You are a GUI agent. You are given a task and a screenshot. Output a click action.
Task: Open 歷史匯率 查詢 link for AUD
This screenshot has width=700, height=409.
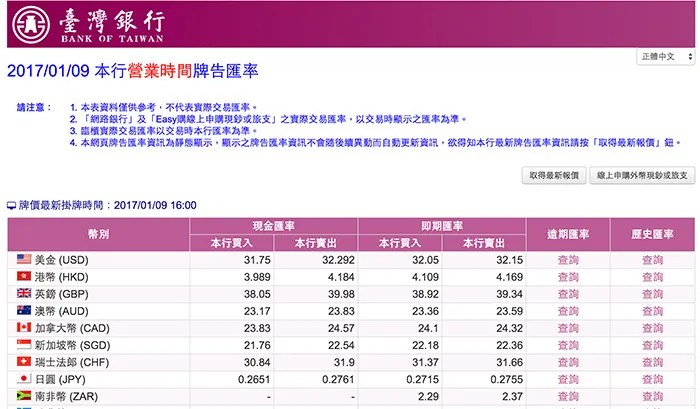(652, 311)
